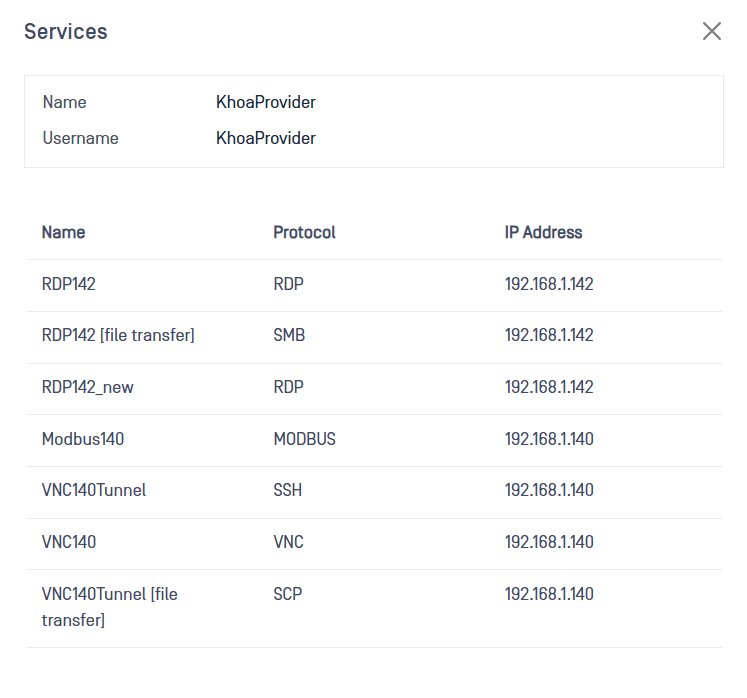Image resolution: width=747 pixels, height=698 pixels.
Task: Select the VNC140Tunnel service name
Action: click(x=94, y=490)
